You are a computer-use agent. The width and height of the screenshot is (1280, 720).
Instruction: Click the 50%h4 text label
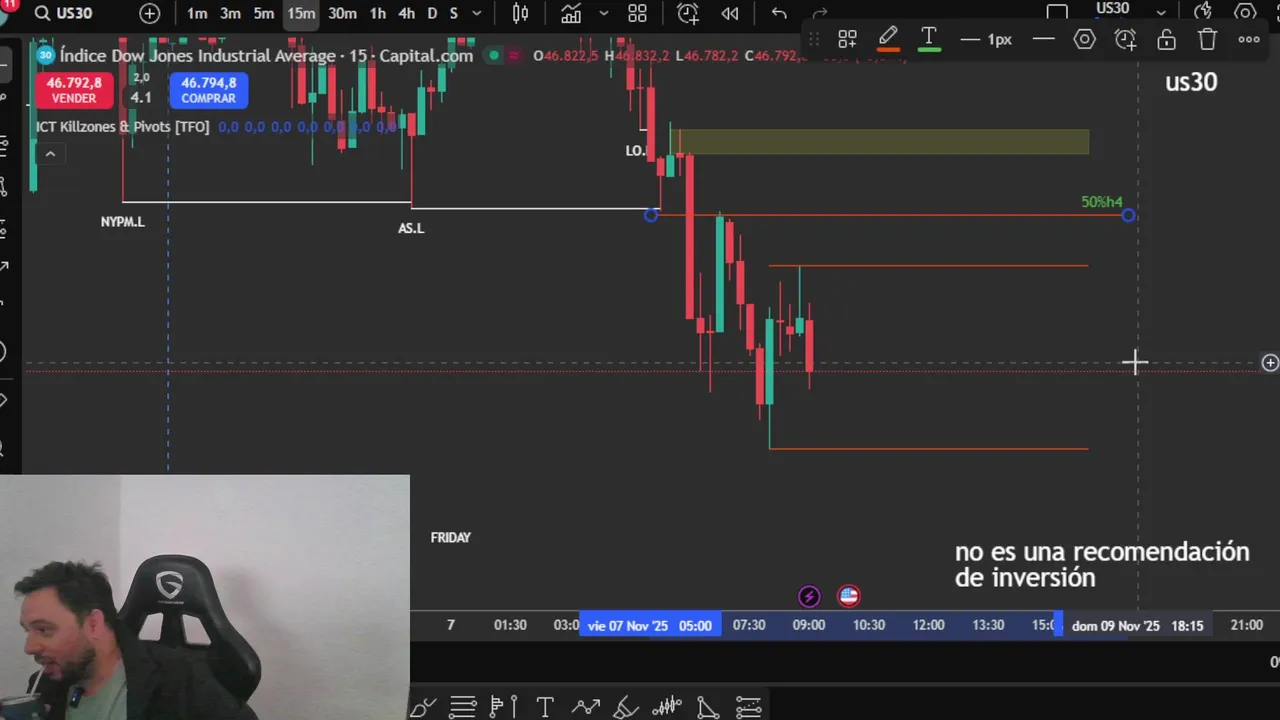(1101, 202)
